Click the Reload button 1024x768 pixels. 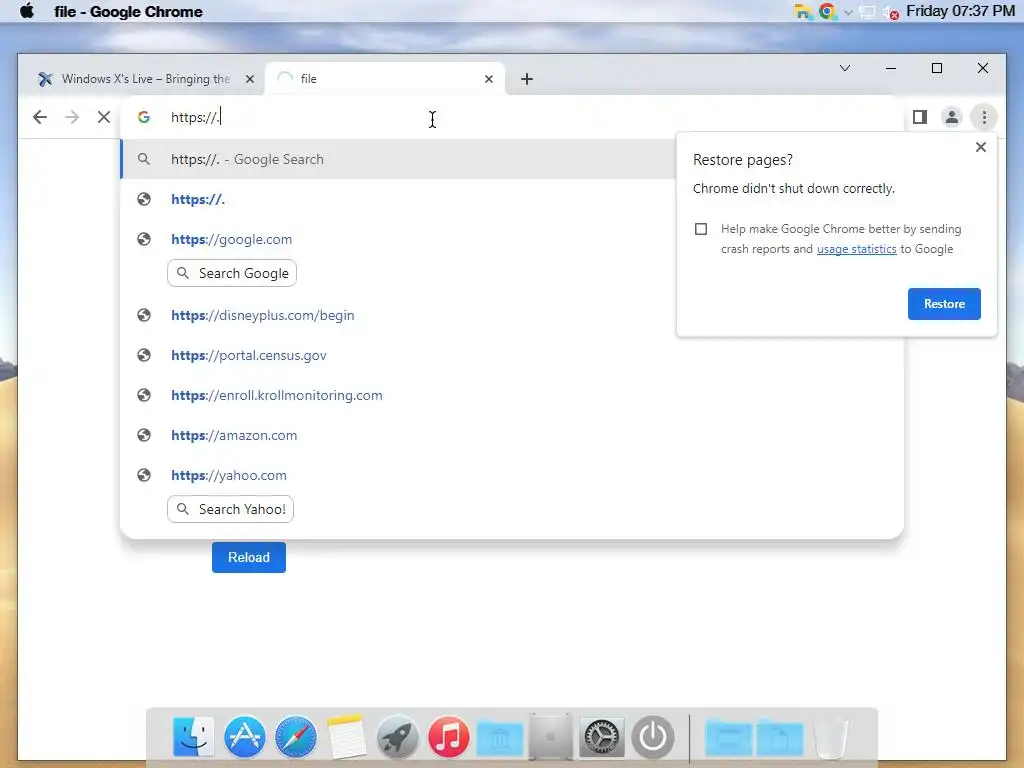(248, 557)
